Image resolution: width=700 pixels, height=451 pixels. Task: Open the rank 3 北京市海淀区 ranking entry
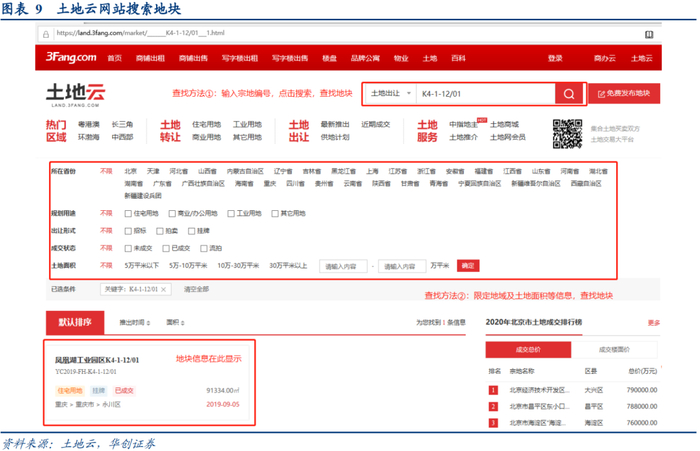[x=538, y=423]
